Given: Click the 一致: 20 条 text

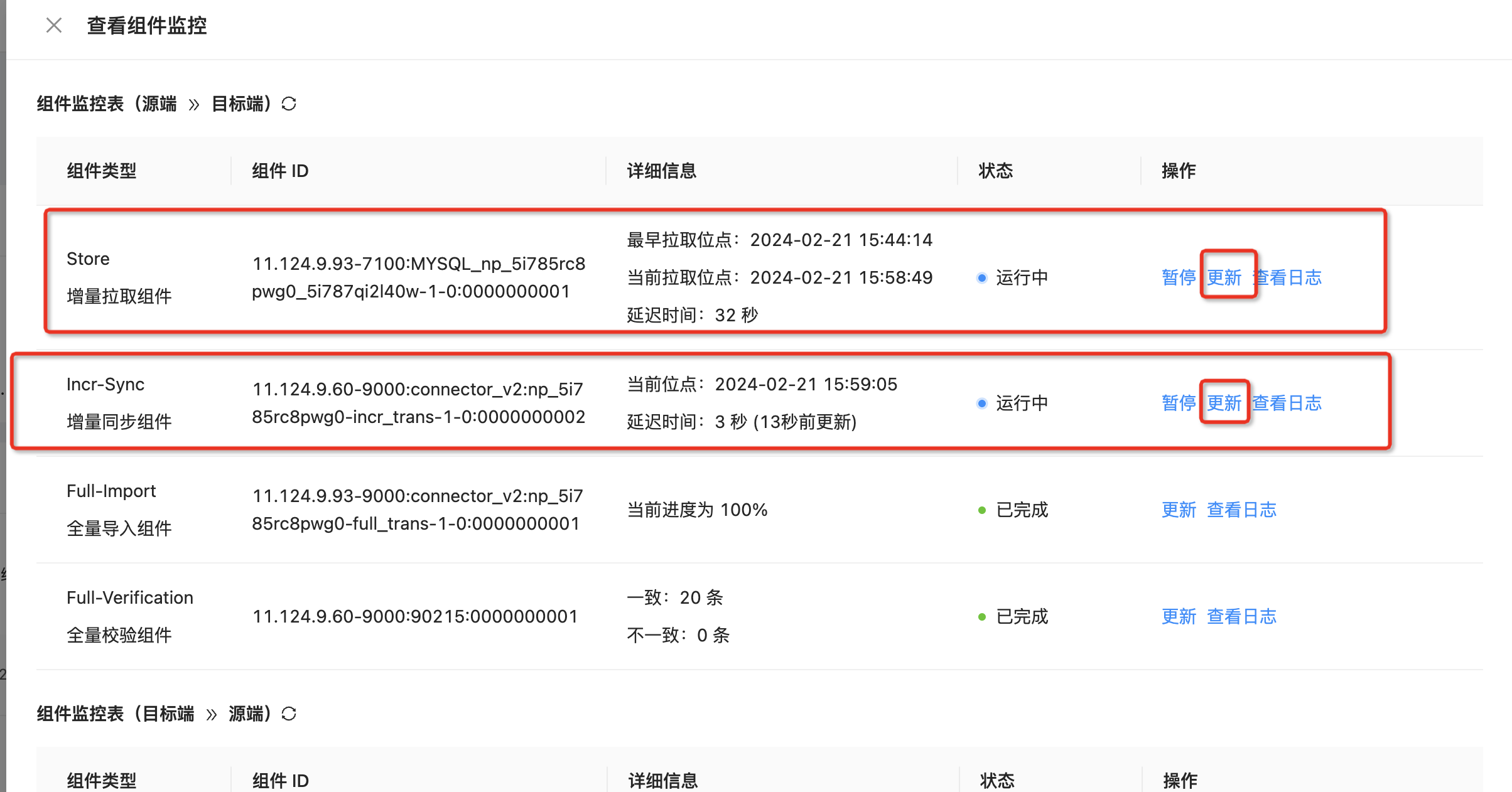Looking at the screenshot, I should pos(675,597).
